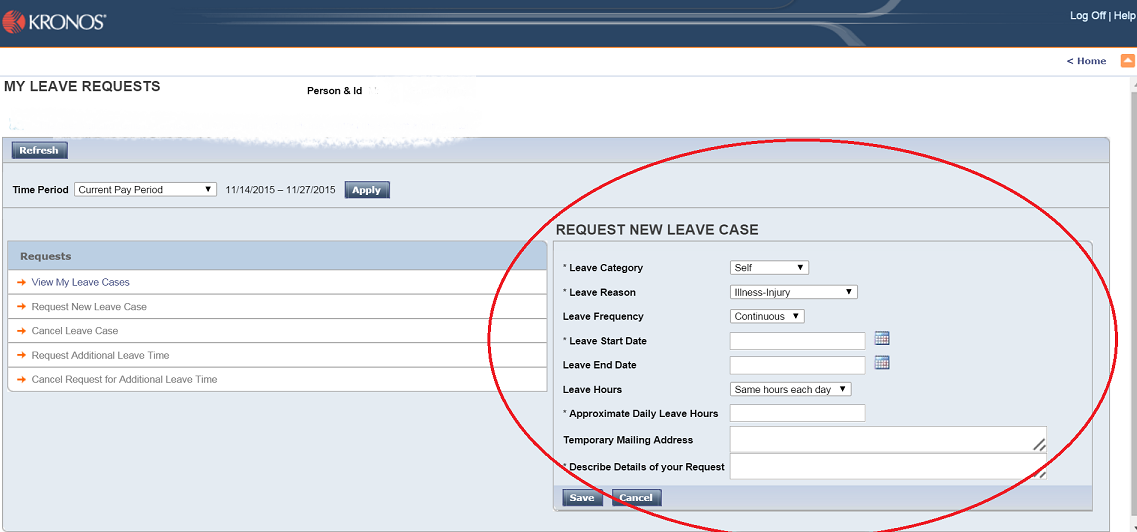Focus the Approximate Daily Leave Hours field

(798, 413)
